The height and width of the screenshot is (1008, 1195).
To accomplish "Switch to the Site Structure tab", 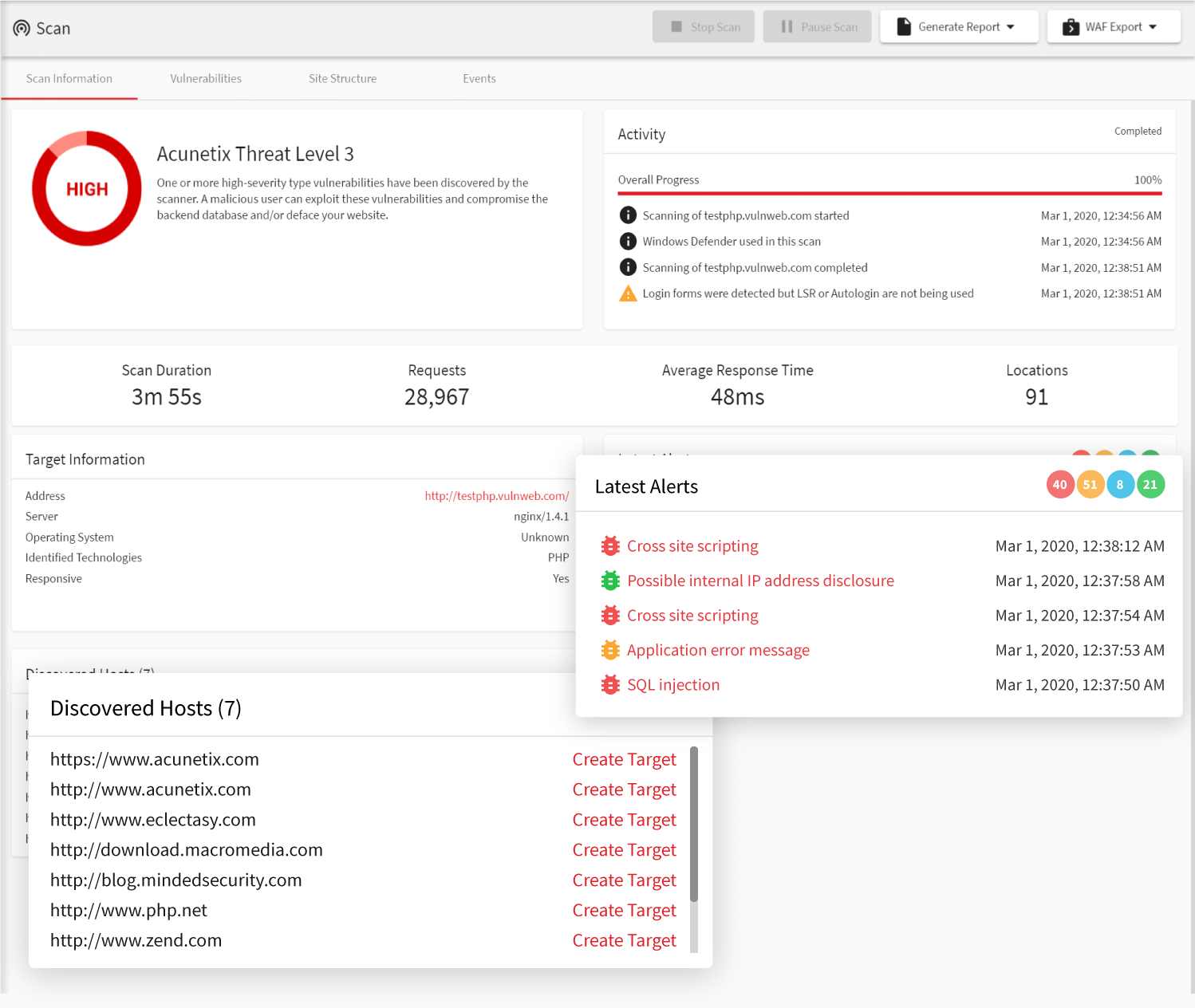I will pyautogui.click(x=343, y=78).
